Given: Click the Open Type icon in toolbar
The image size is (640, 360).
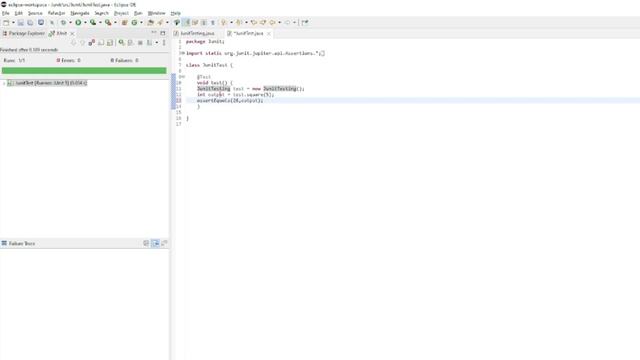Looking at the screenshot, I should click(x=151, y=22).
